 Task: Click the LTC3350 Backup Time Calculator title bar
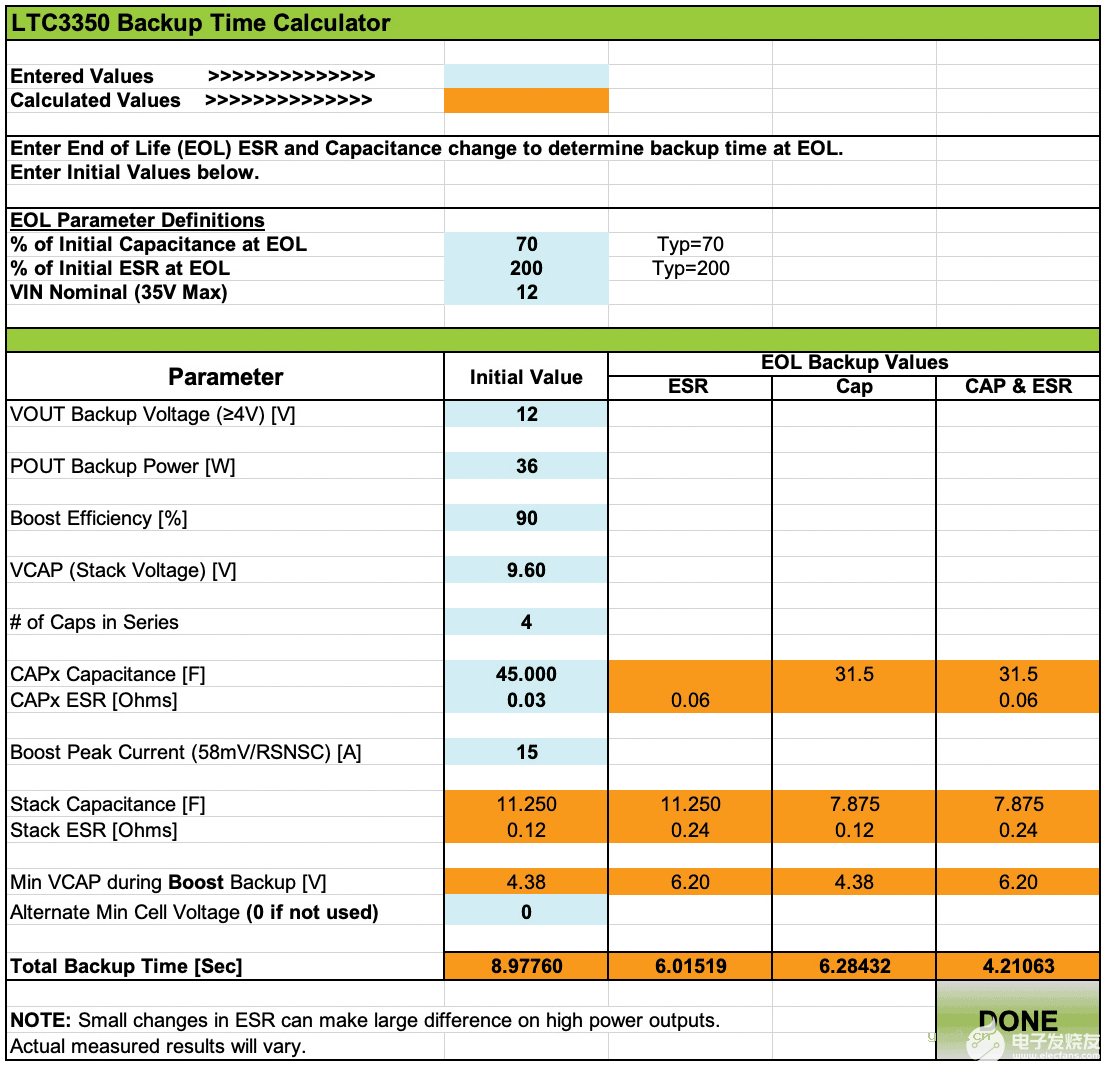552,23
